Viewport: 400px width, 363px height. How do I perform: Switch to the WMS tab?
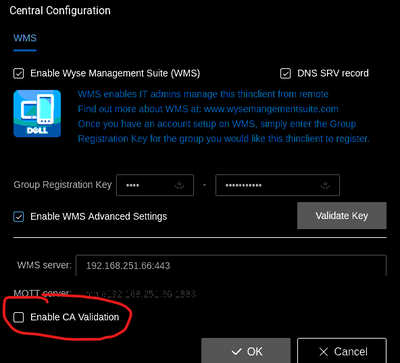25,38
